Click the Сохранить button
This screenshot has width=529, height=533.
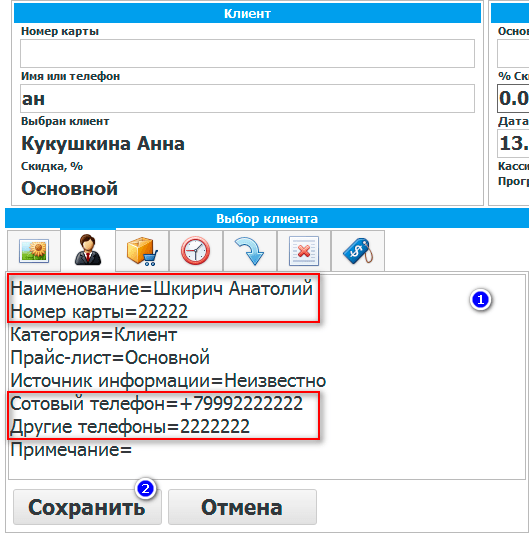[87, 507]
